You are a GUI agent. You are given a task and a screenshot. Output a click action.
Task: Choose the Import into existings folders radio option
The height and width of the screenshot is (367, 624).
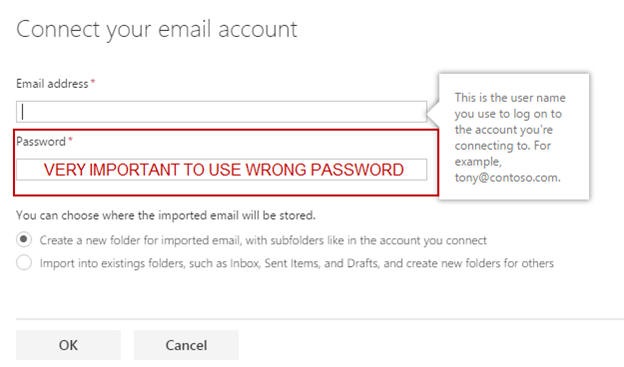pyautogui.click(x=24, y=263)
